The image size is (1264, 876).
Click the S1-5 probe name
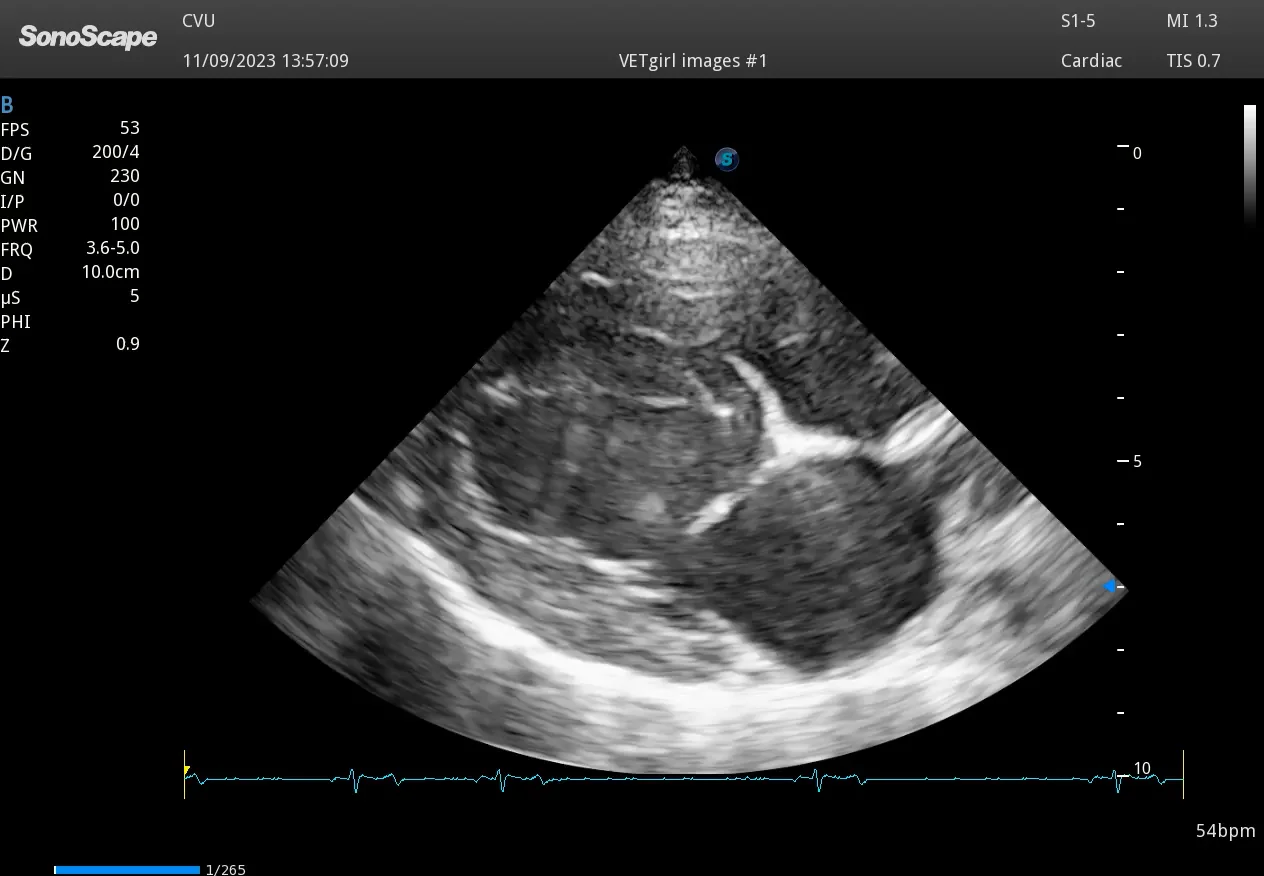[1078, 21]
